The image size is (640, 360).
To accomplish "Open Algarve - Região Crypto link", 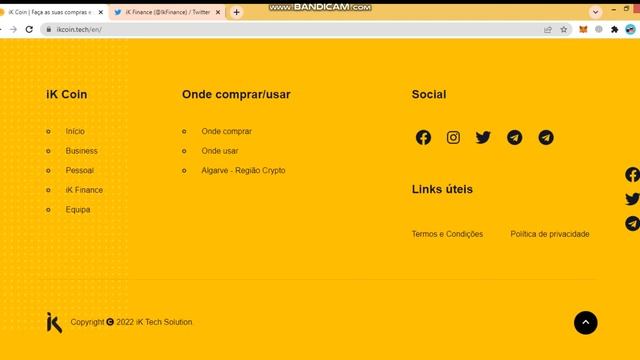I will [243, 171].
